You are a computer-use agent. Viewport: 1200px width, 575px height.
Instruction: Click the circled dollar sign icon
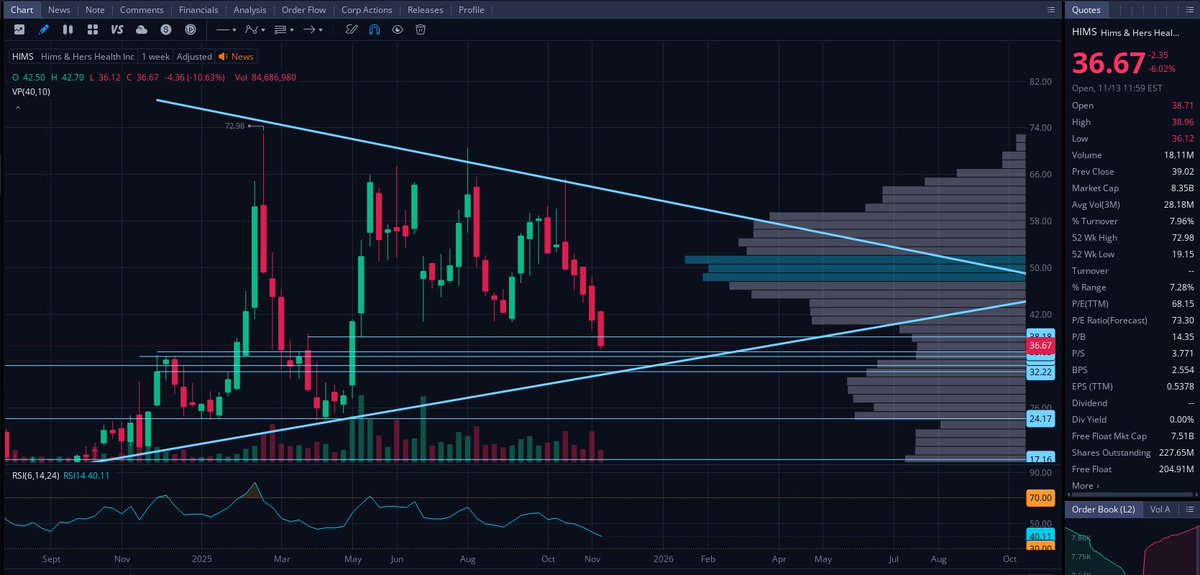click(166, 29)
